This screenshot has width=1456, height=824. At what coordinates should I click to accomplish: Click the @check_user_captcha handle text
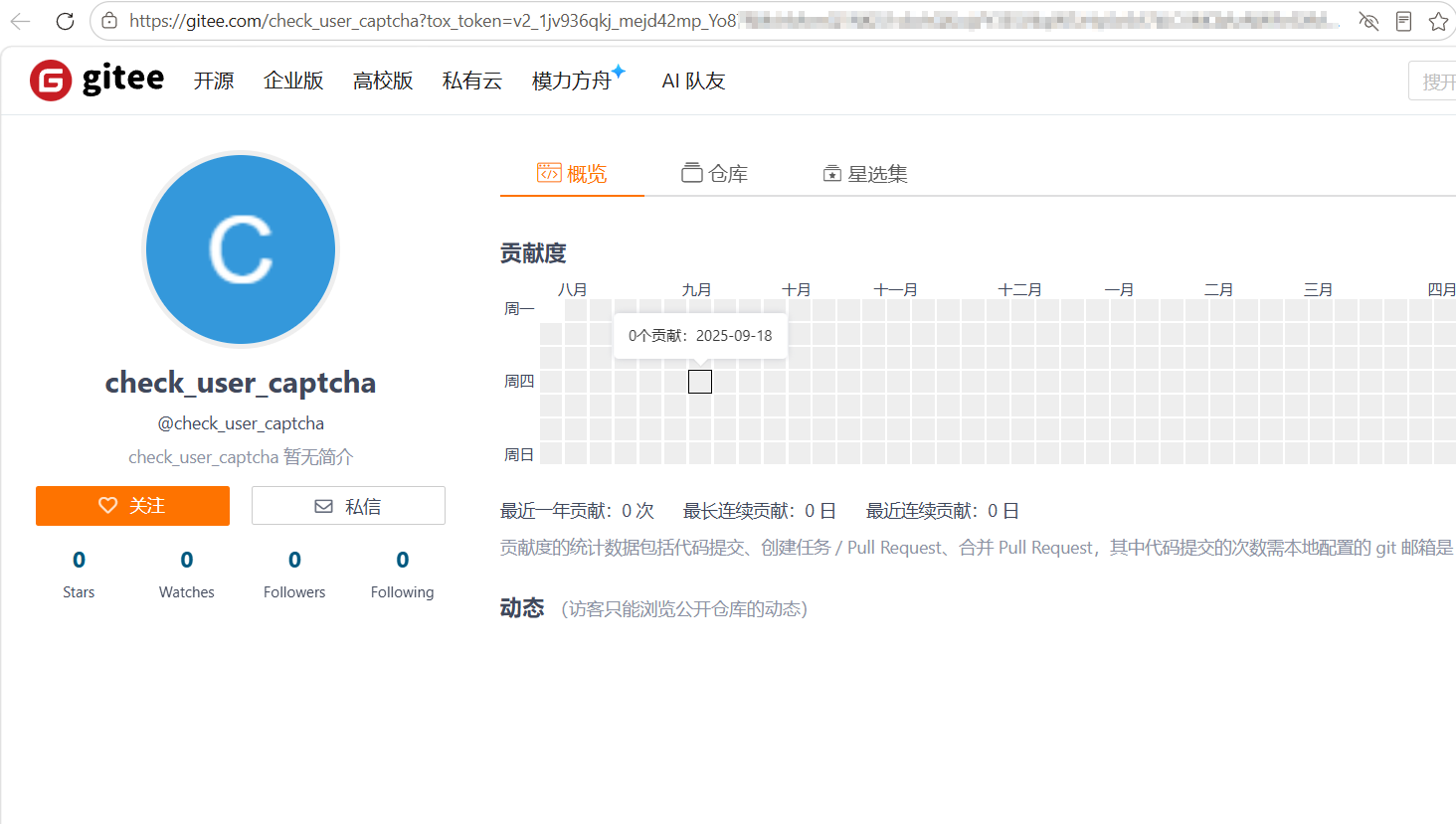pos(241,423)
